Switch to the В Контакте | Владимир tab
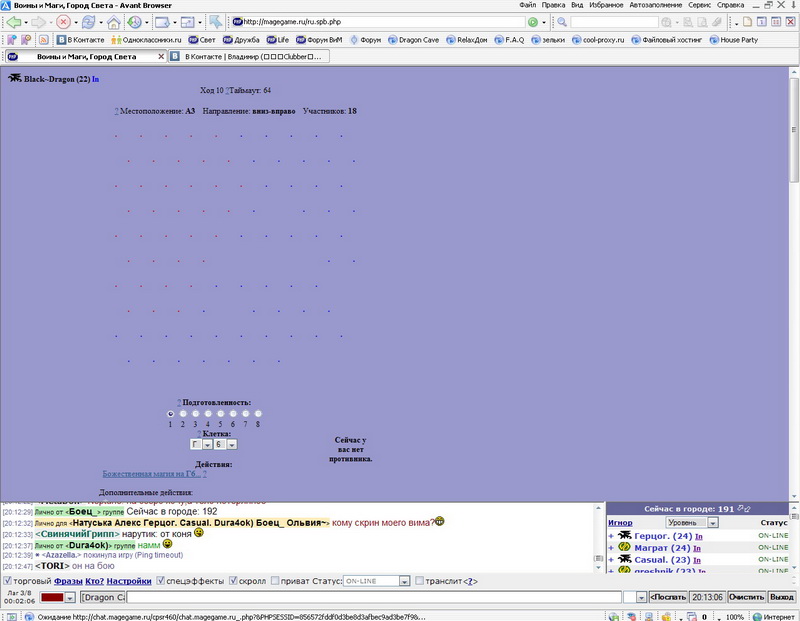This screenshot has height=621, width=800. [x=249, y=57]
